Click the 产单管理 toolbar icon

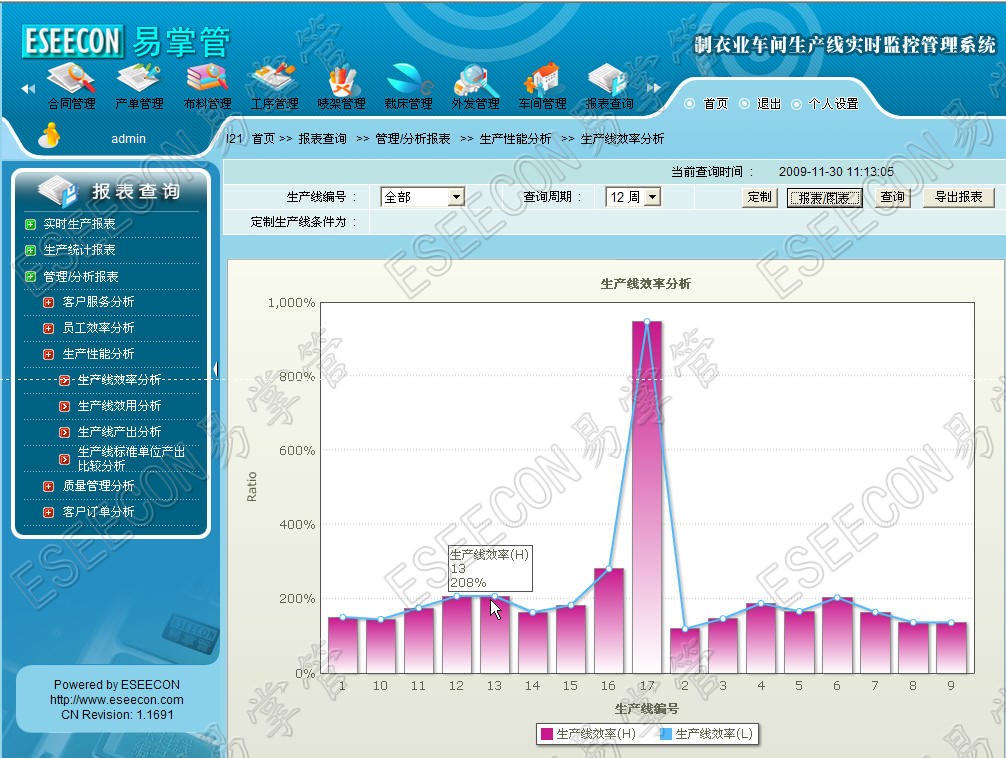coord(138,79)
